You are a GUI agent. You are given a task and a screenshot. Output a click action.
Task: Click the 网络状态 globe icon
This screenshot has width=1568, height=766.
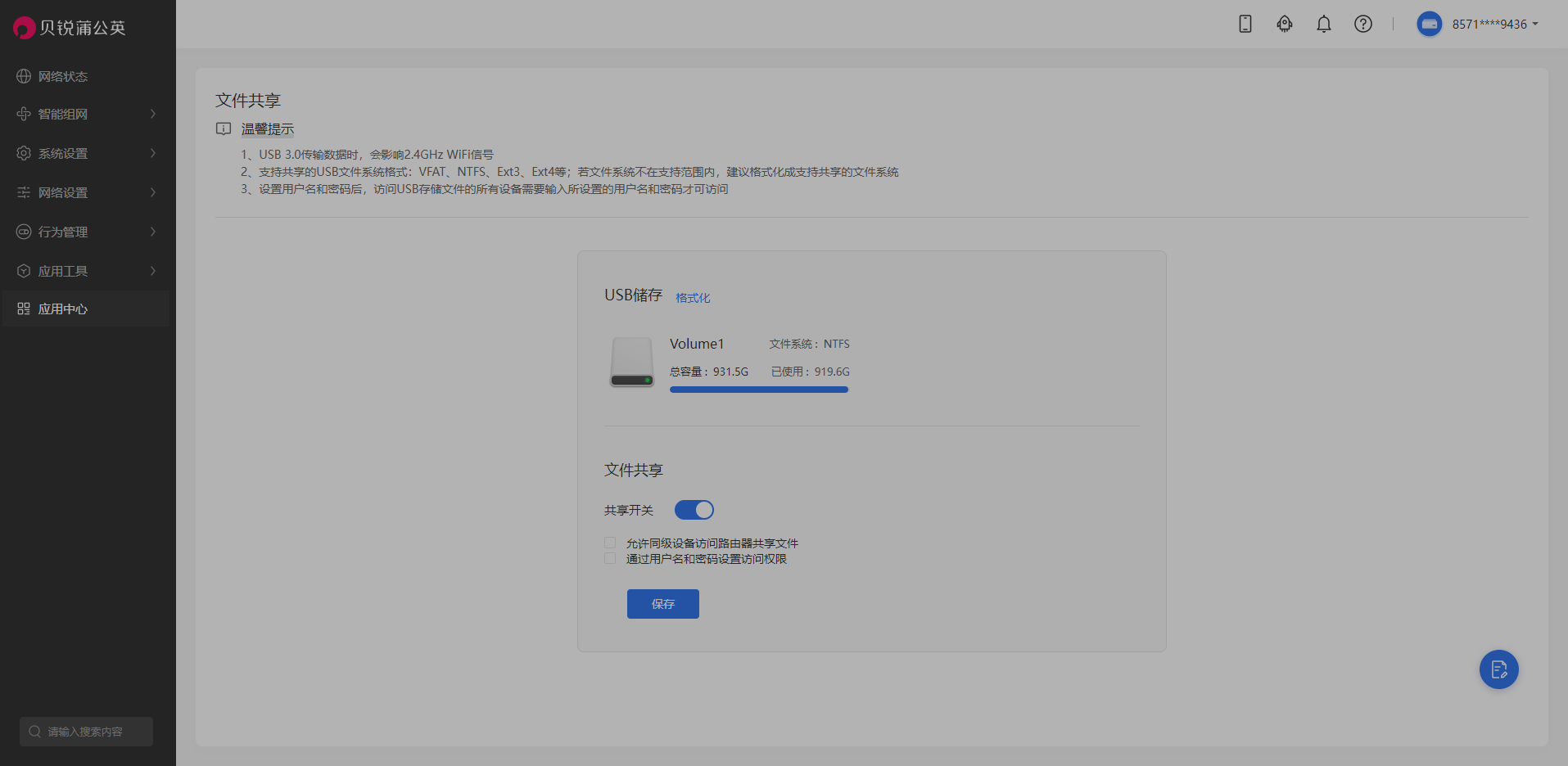[24, 76]
